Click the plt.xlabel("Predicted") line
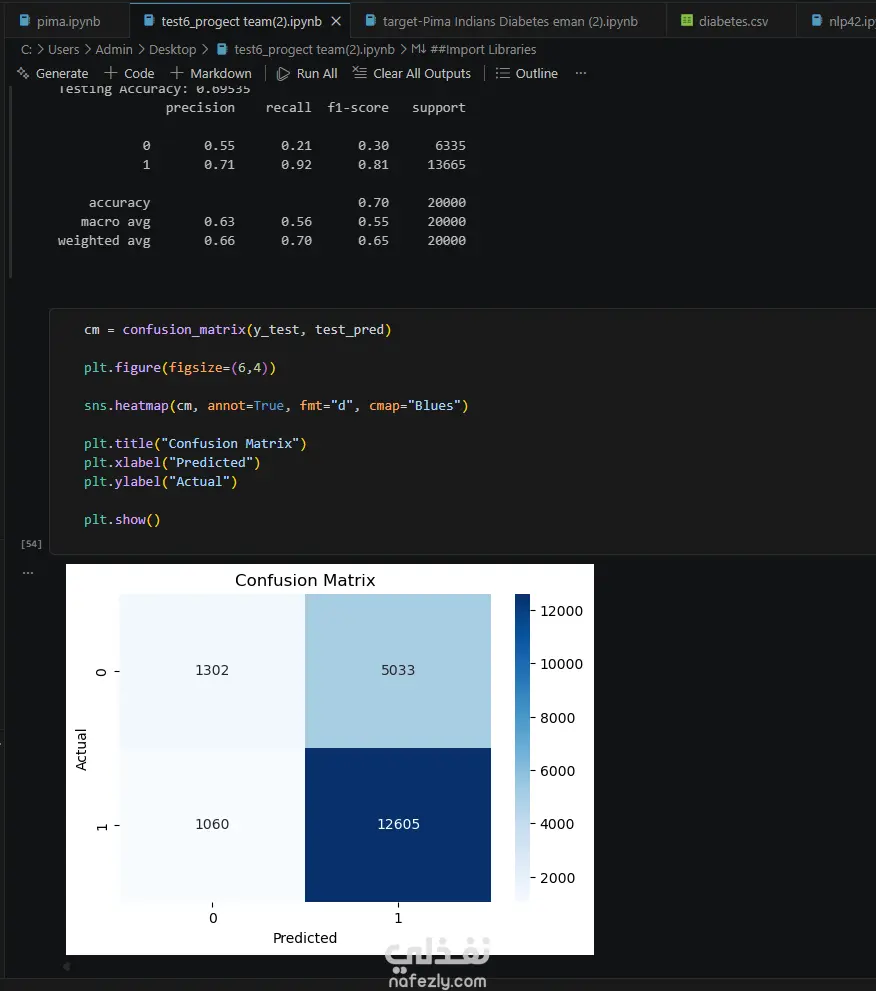The width and height of the screenshot is (876, 991). click(172, 462)
